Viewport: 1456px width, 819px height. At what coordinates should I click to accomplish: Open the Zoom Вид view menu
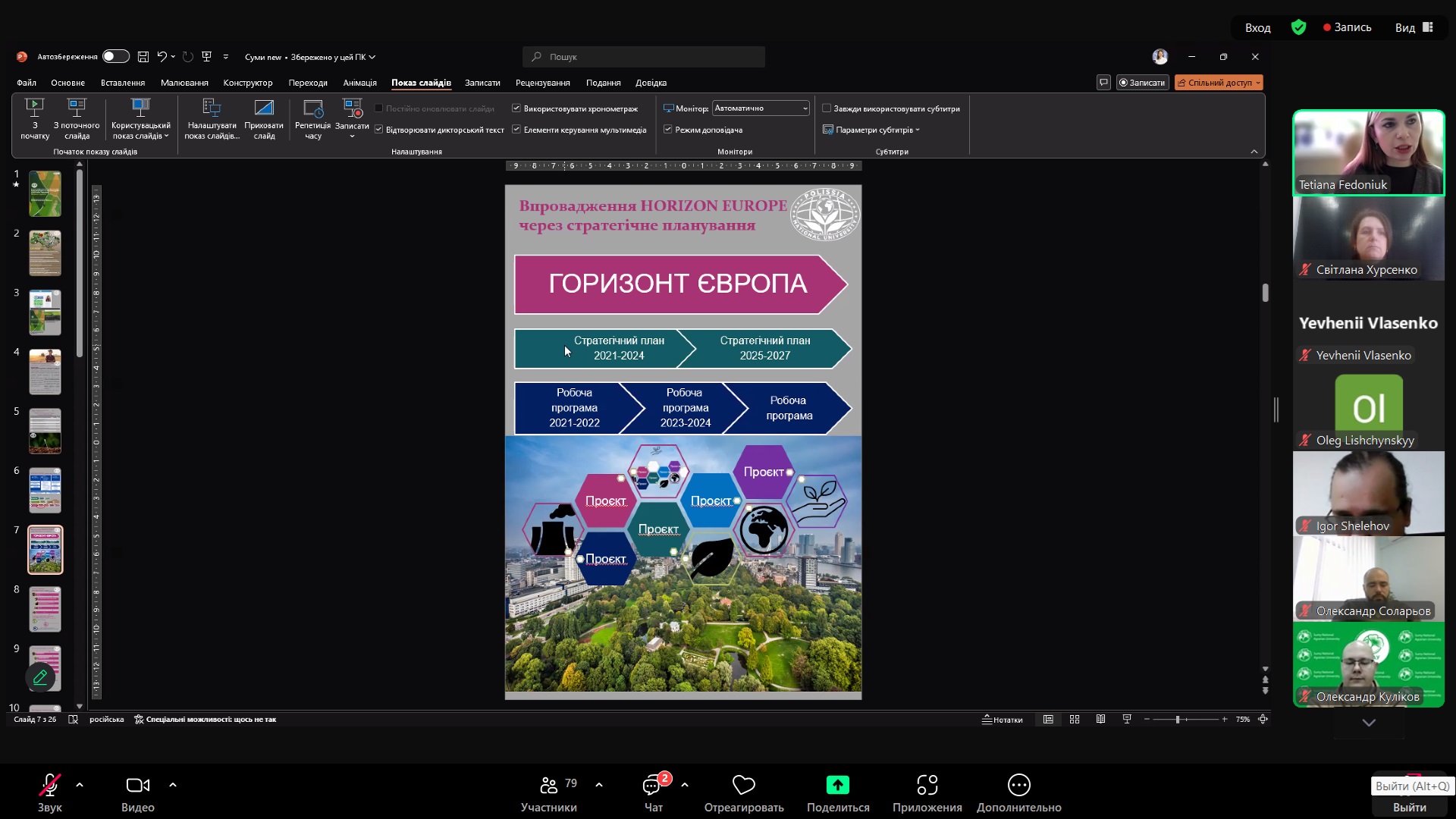(1414, 27)
